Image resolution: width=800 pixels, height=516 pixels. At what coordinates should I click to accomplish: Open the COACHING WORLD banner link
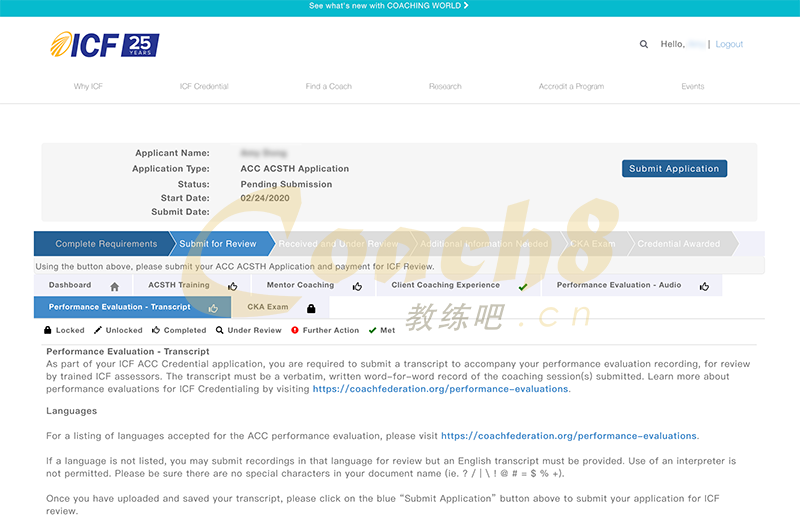[x=389, y=6]
